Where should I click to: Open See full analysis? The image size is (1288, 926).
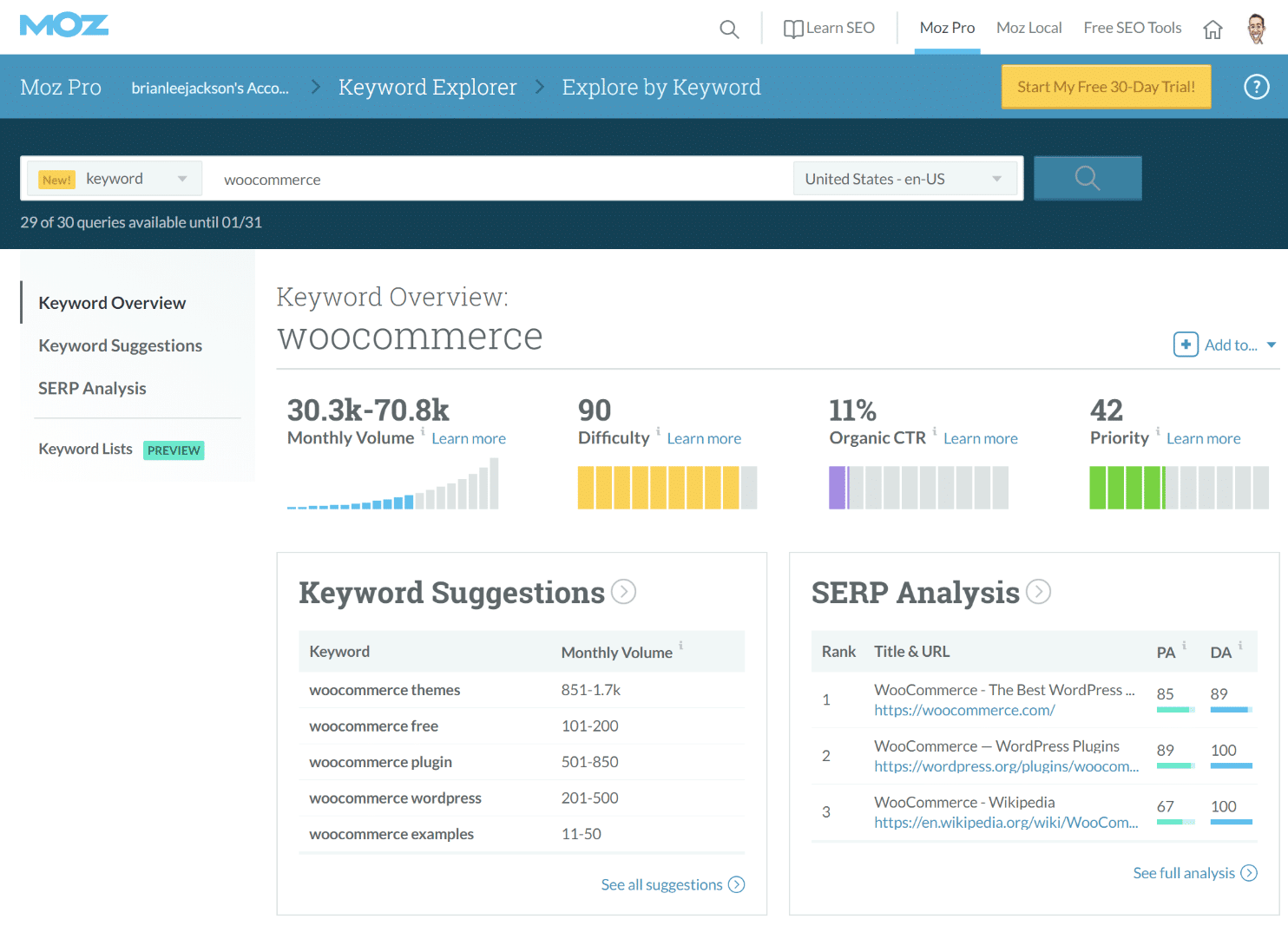1195,872
